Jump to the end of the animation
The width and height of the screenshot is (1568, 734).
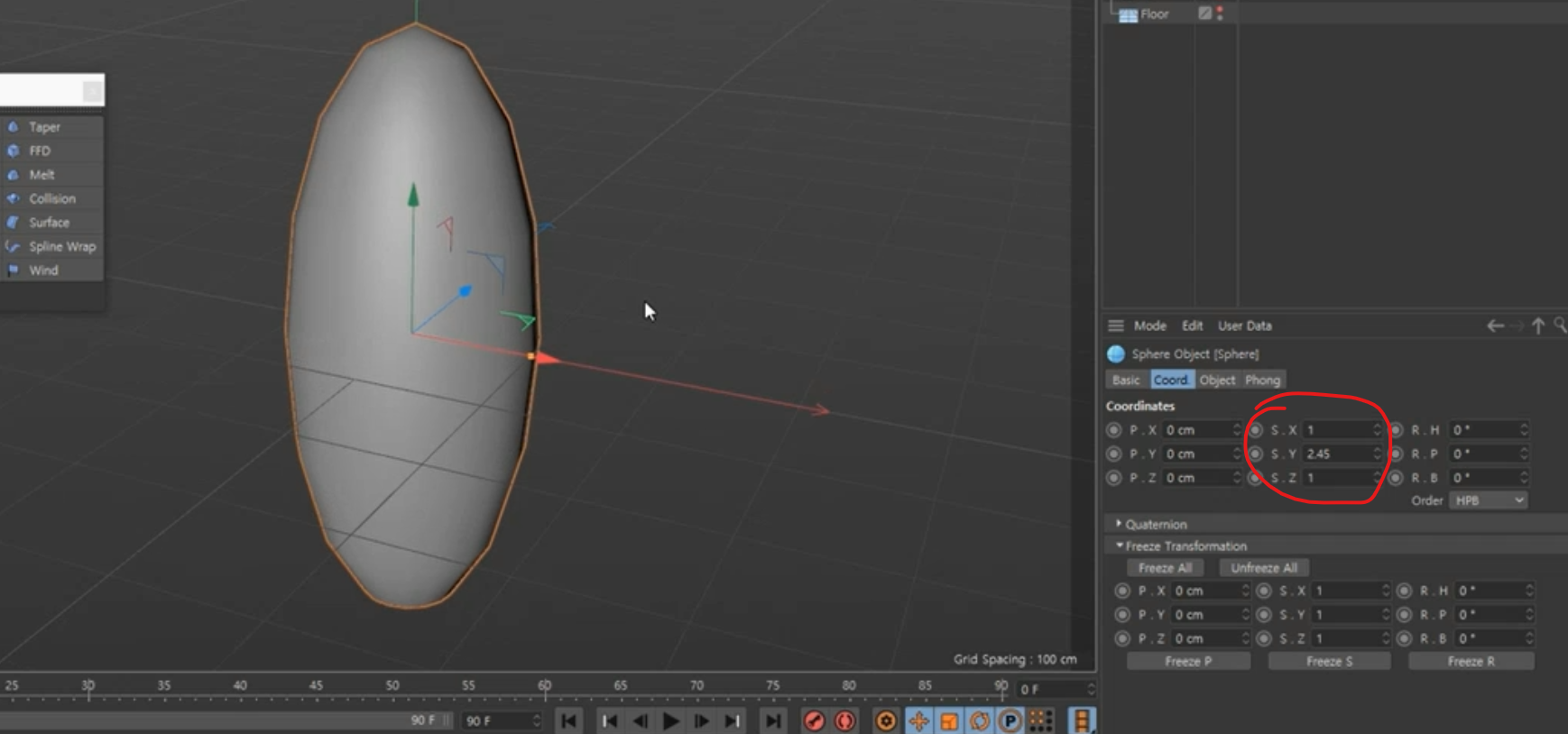pyautogui.click(x=773, y=720)
